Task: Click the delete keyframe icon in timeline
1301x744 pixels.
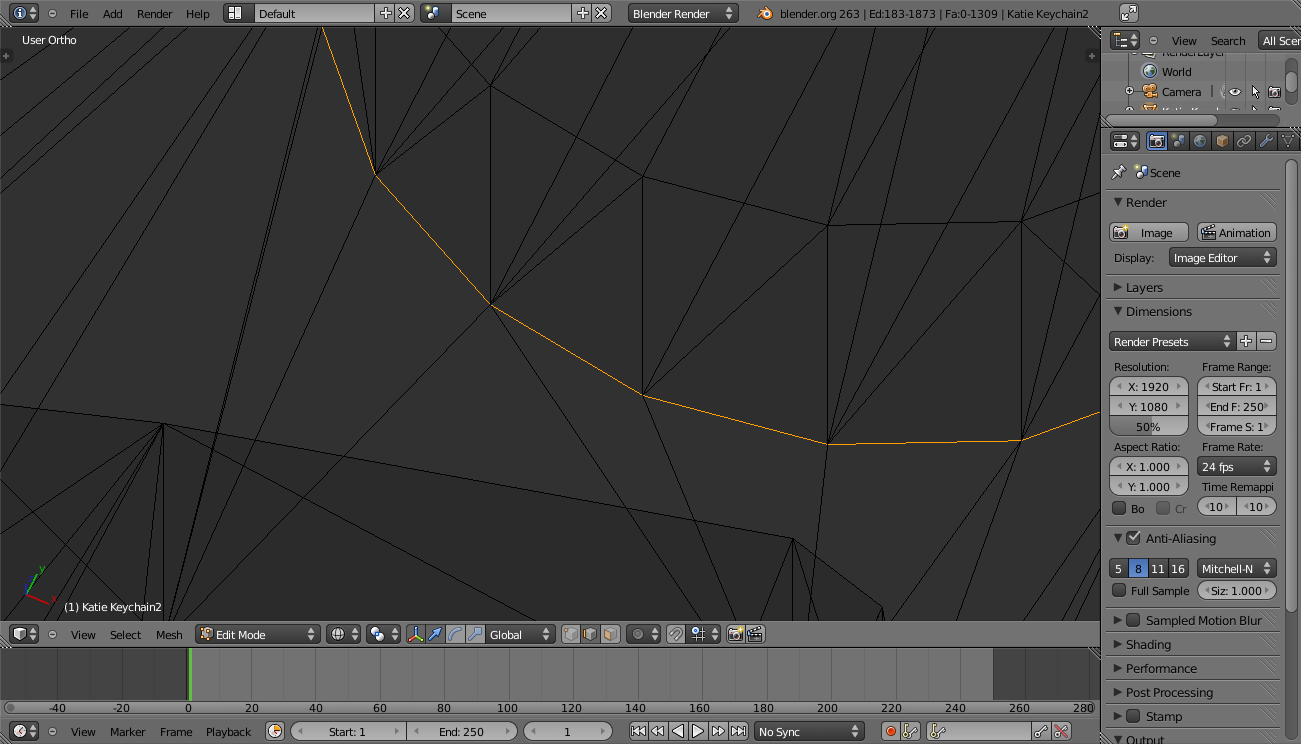Action: tap(1061, 732)
